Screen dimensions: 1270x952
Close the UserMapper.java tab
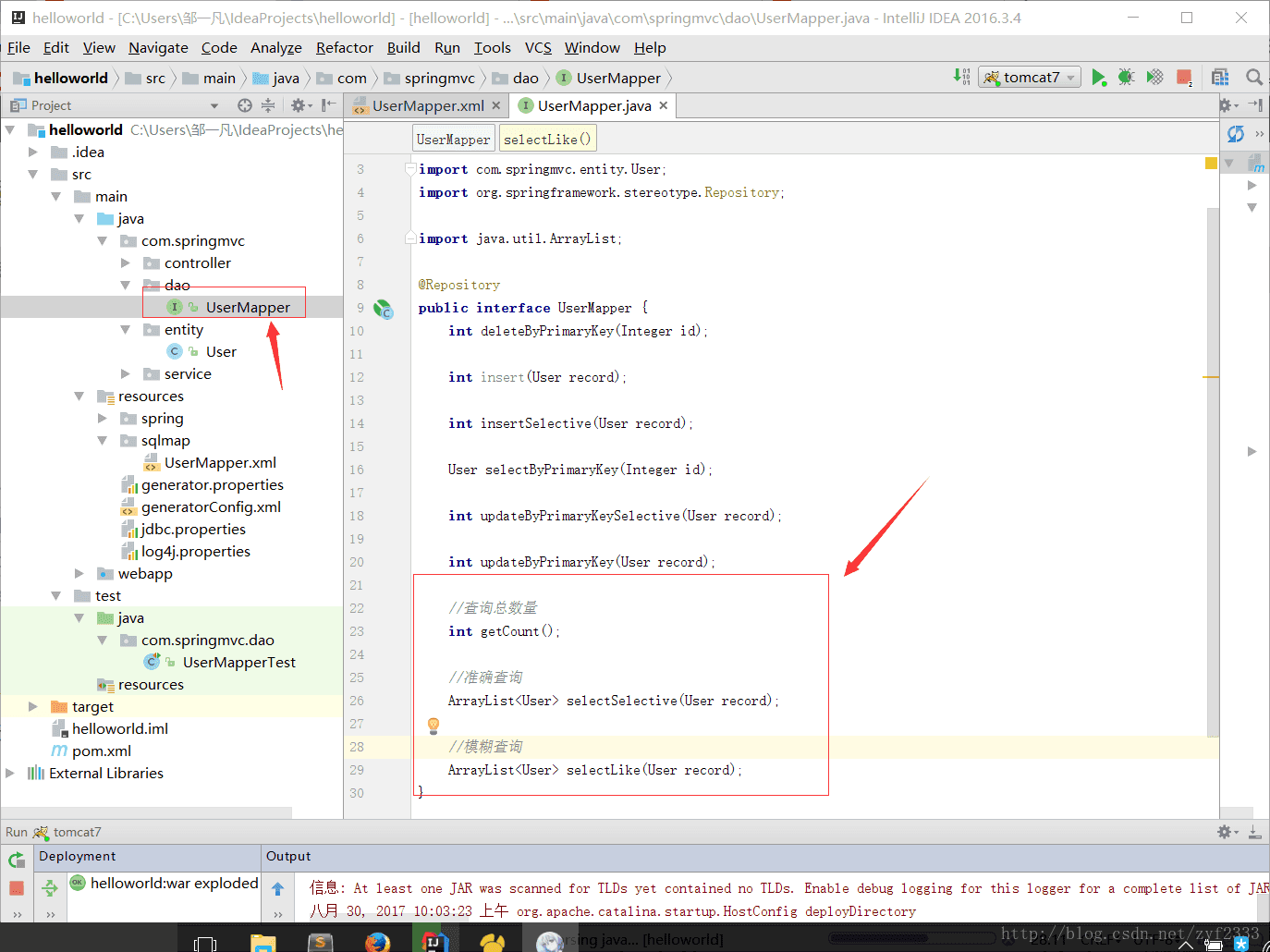[x=663, y=105]
